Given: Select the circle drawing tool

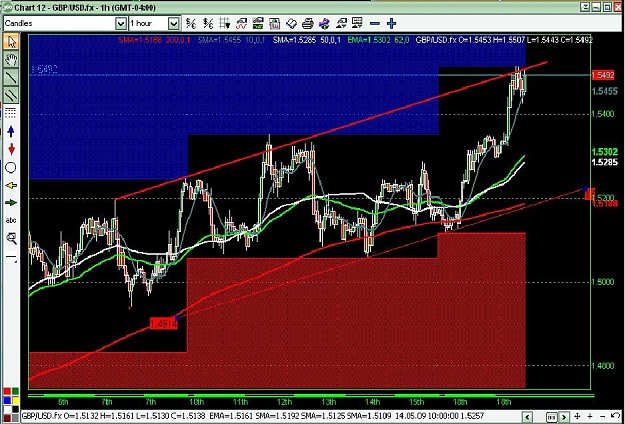Looking at the screenshot, I should [x=11, y=168].
